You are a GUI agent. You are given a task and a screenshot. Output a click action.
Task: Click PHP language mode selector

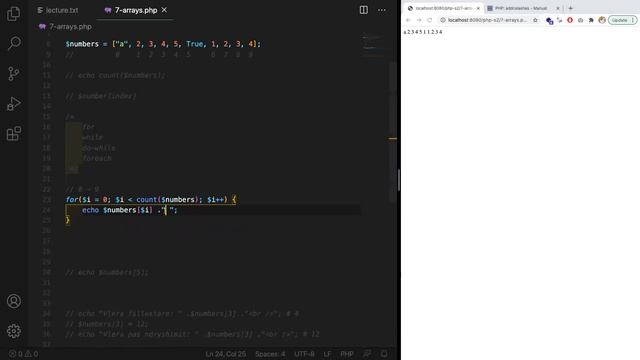(x=347, y=354)
